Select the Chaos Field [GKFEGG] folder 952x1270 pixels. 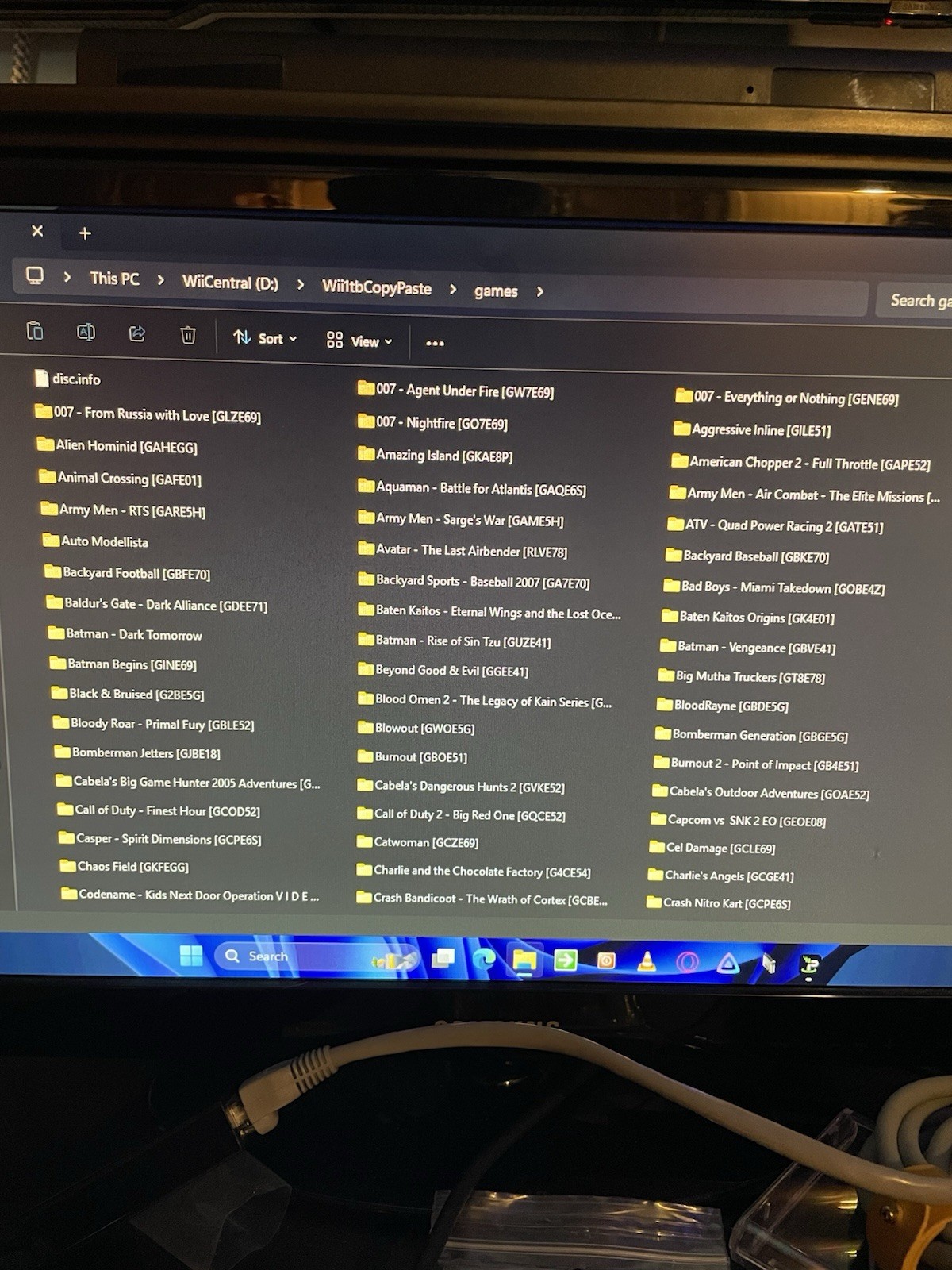125,866
